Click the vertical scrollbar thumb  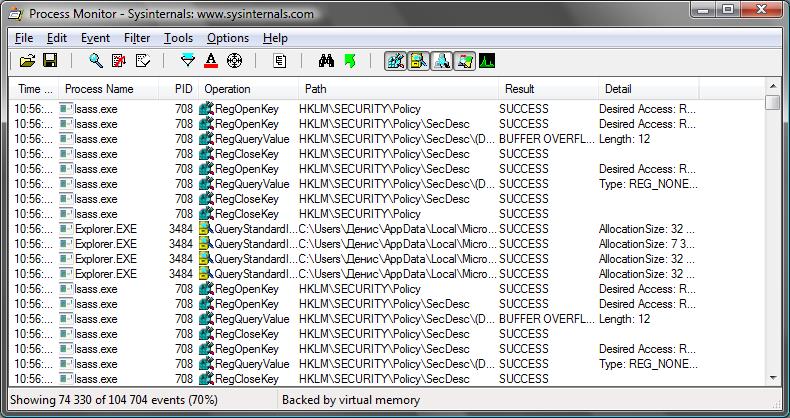pos(772,102)
